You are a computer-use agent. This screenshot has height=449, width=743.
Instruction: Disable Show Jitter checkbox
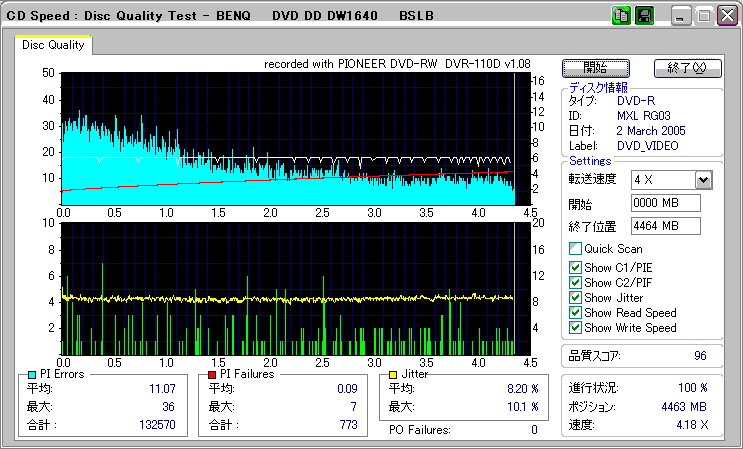[x=575, y=298]
